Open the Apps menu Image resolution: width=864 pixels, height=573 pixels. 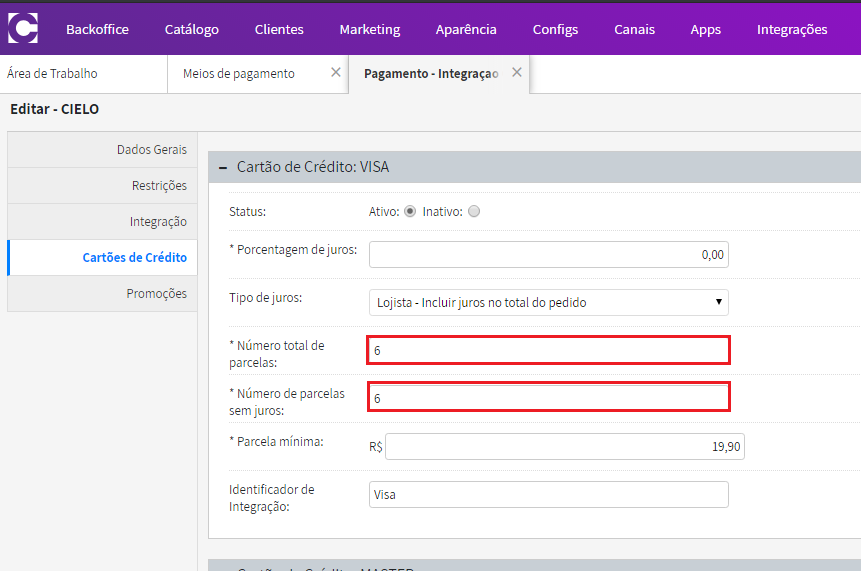[x=706, y=29]
